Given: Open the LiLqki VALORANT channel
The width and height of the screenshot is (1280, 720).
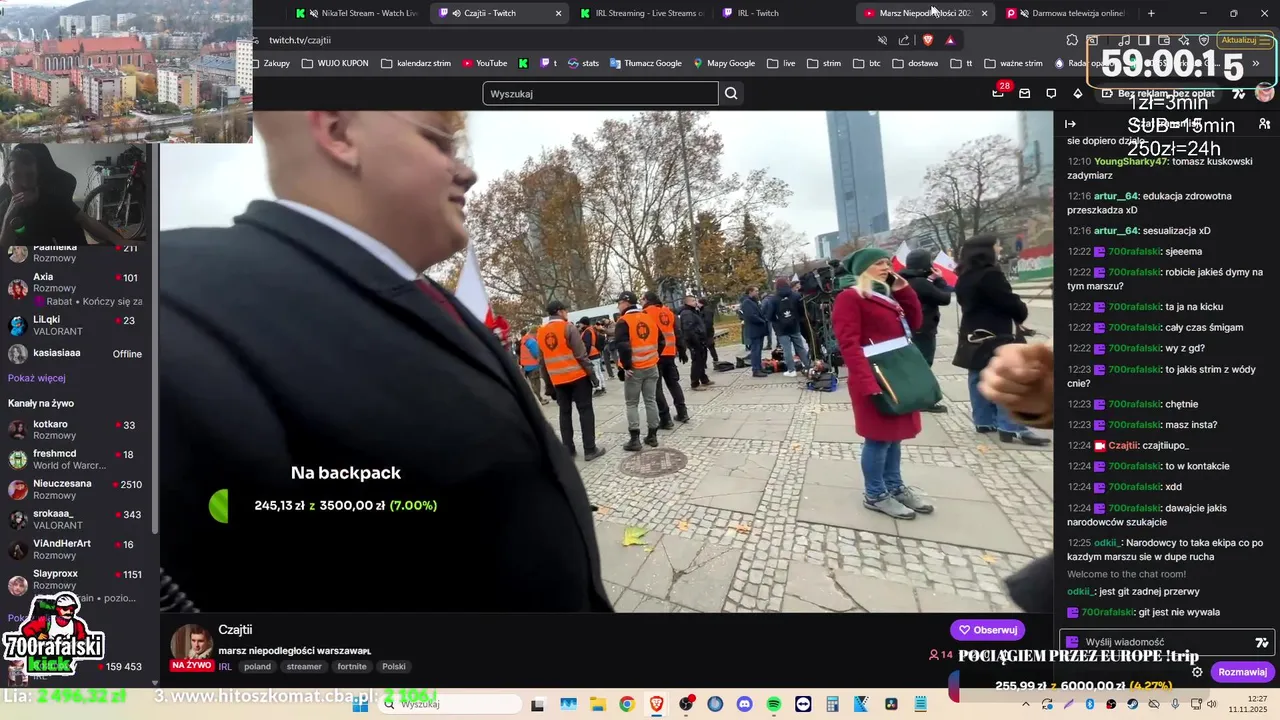Looking at the screenshot, I should (x=78, y=326).
